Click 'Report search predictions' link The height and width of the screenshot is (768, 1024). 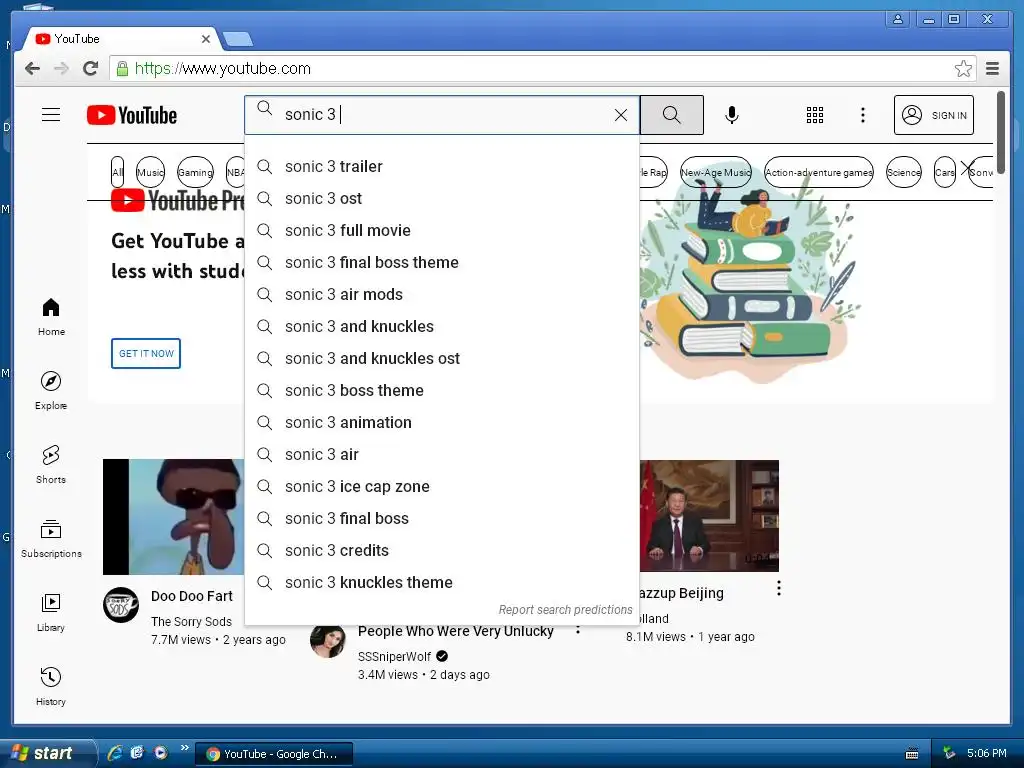click(565, 609)
